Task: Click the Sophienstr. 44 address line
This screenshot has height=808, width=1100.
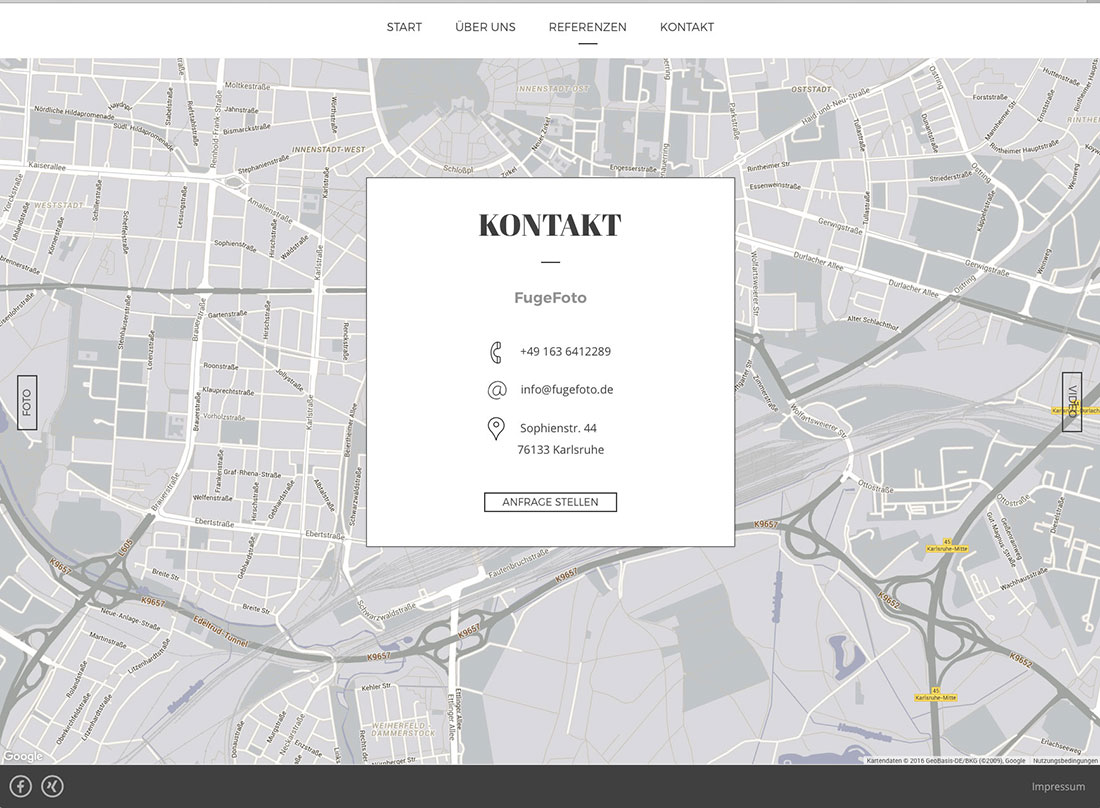Action: click(x=558, y=428)
